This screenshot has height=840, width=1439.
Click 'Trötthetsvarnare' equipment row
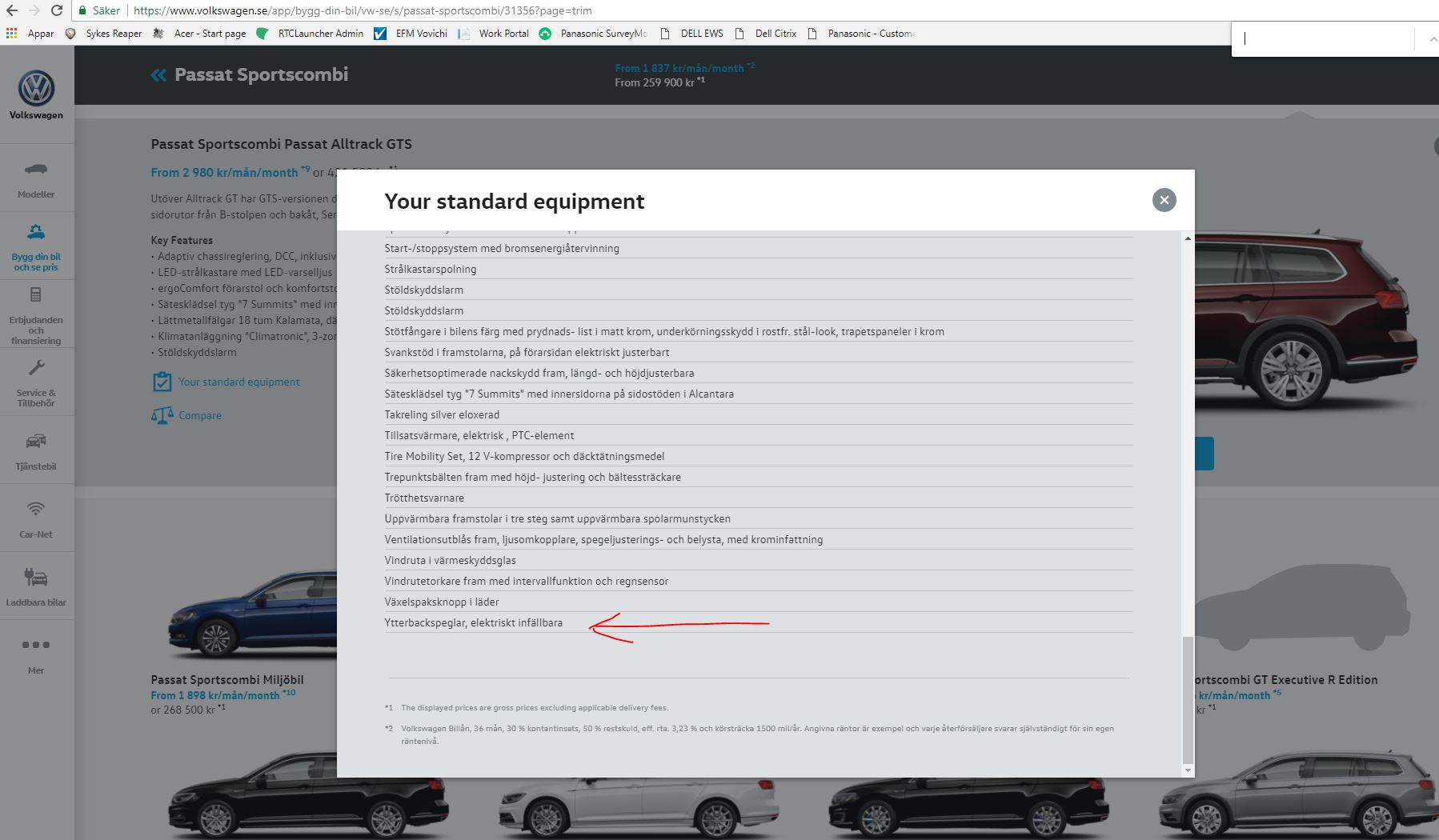pyautogui.click(x=758, y=498)
